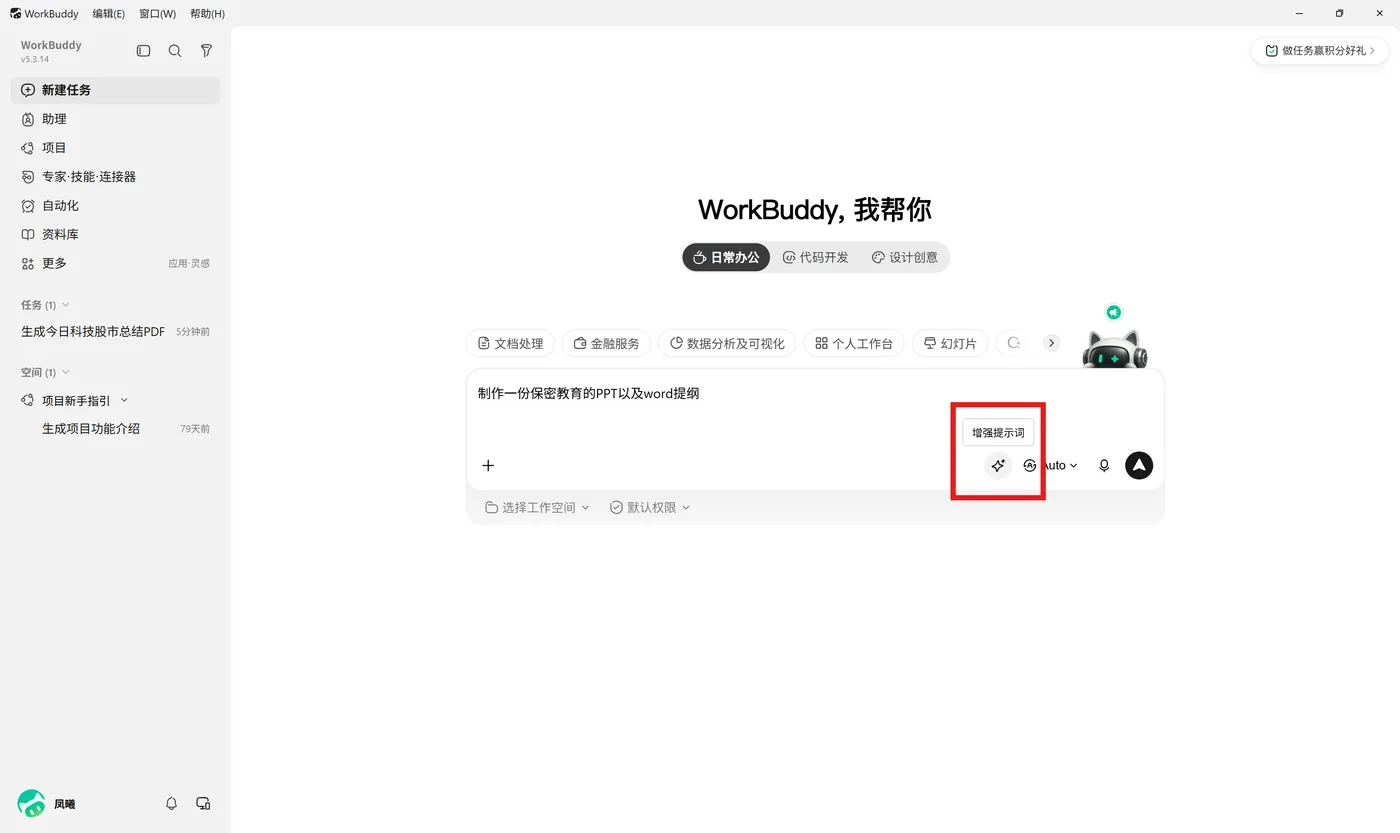Screen dimensions: 1400x833
Task: Open 生成项目功能介绍 item
Action: coord(91,429)
